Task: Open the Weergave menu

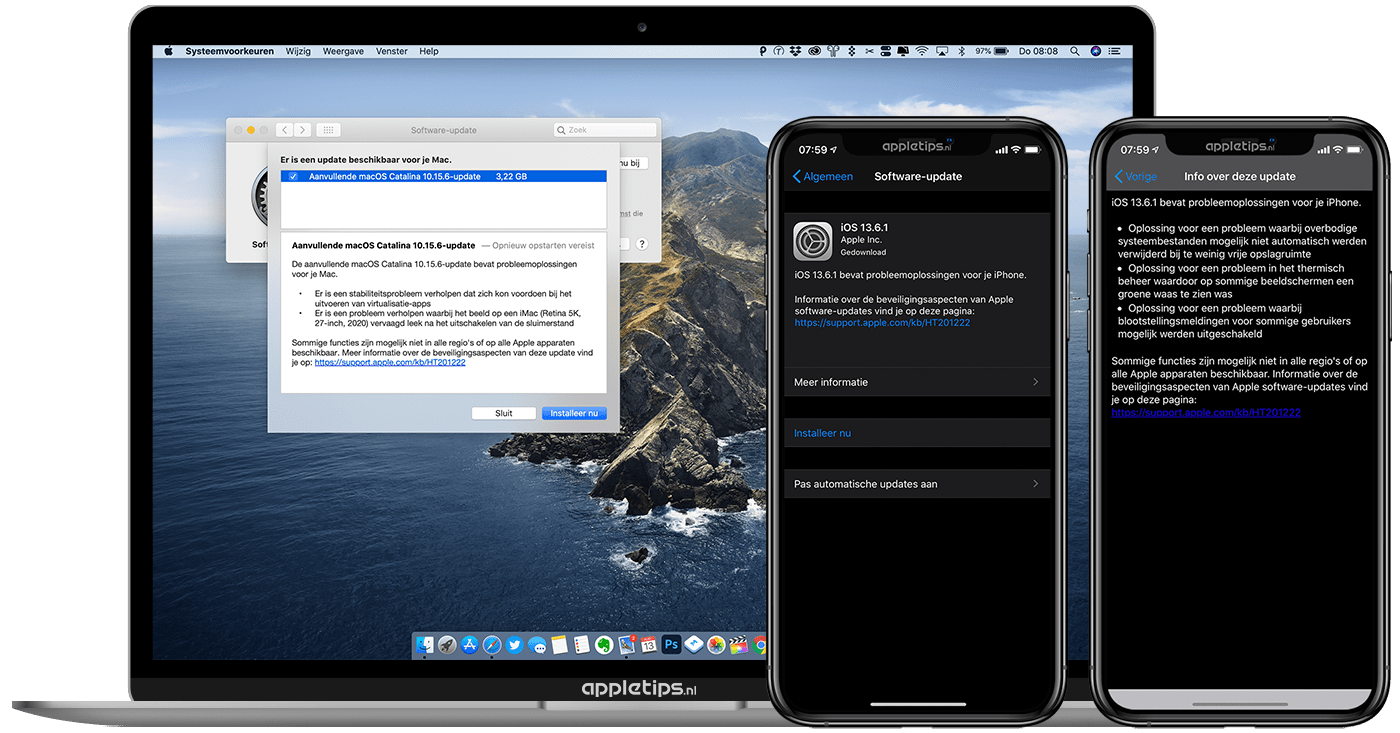Action: 343,51
